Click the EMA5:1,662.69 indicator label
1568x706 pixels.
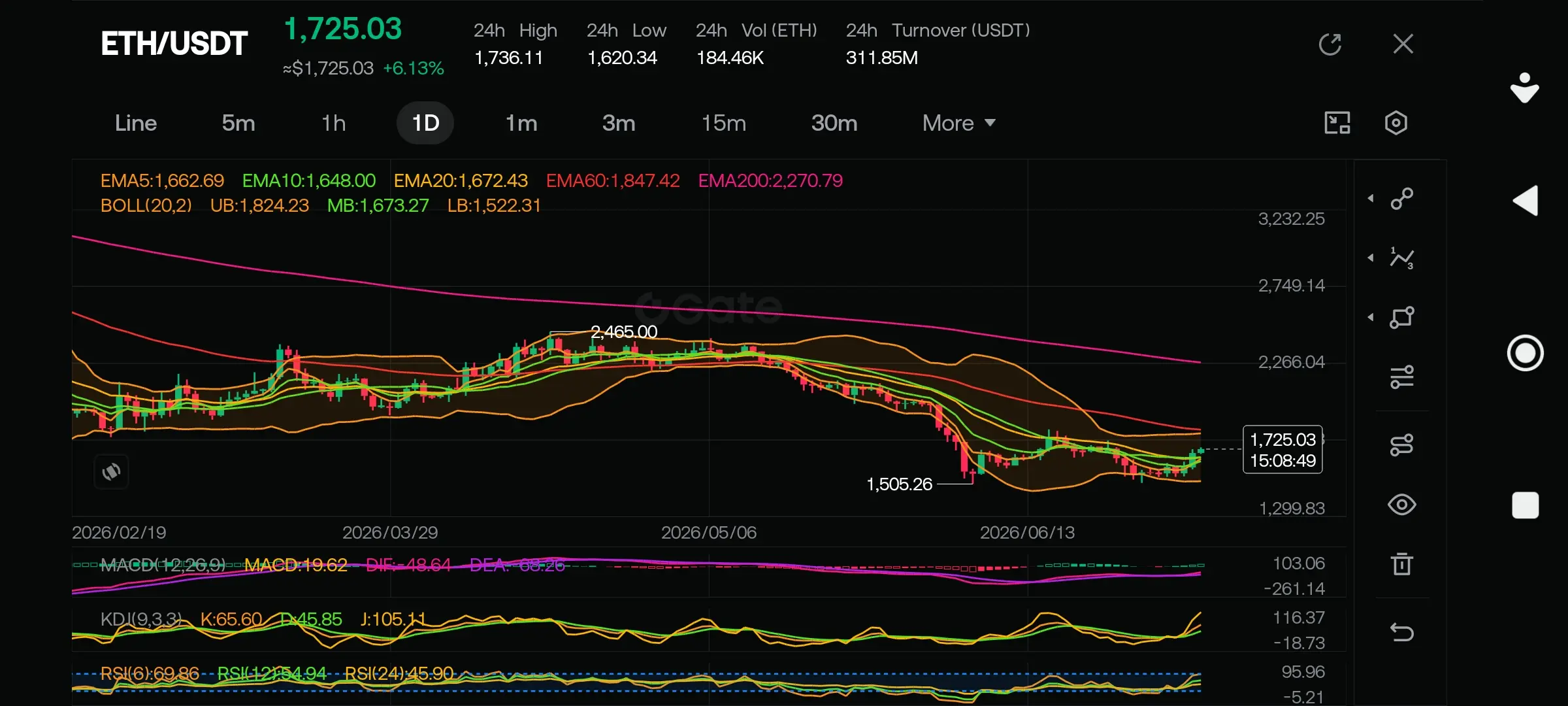click(162, 180)
